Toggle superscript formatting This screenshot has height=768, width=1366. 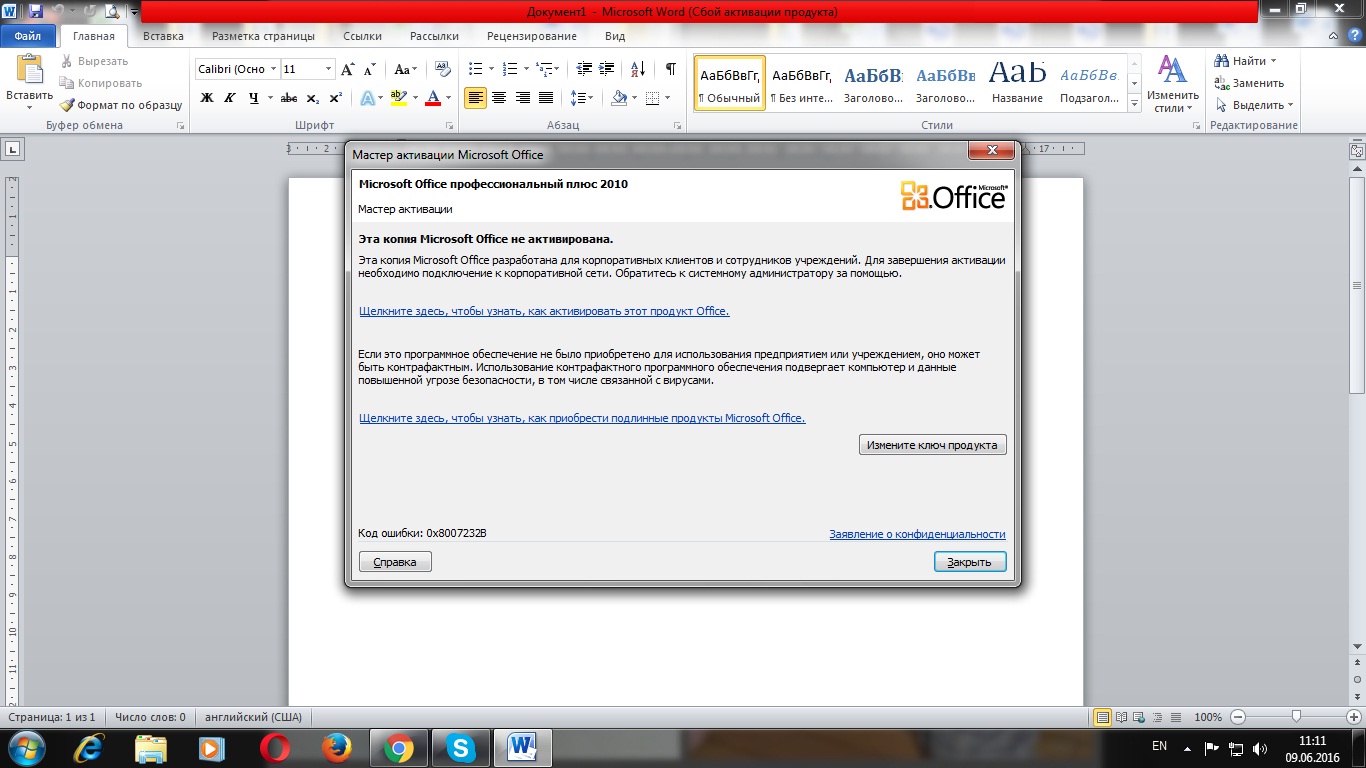click(336, 98)
